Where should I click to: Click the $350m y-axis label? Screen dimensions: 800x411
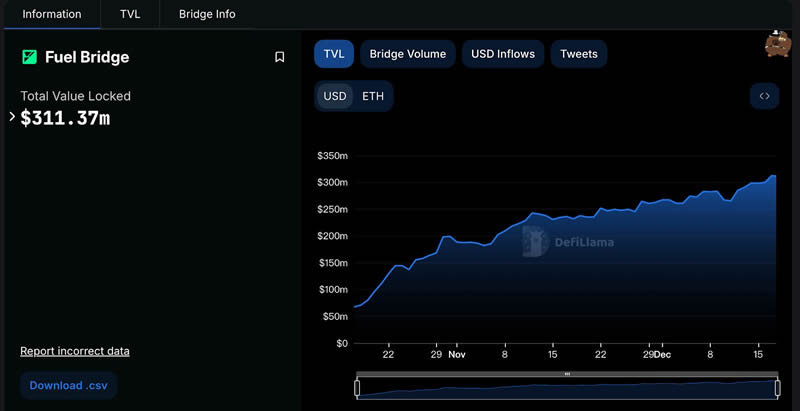[x=332, y=156]
